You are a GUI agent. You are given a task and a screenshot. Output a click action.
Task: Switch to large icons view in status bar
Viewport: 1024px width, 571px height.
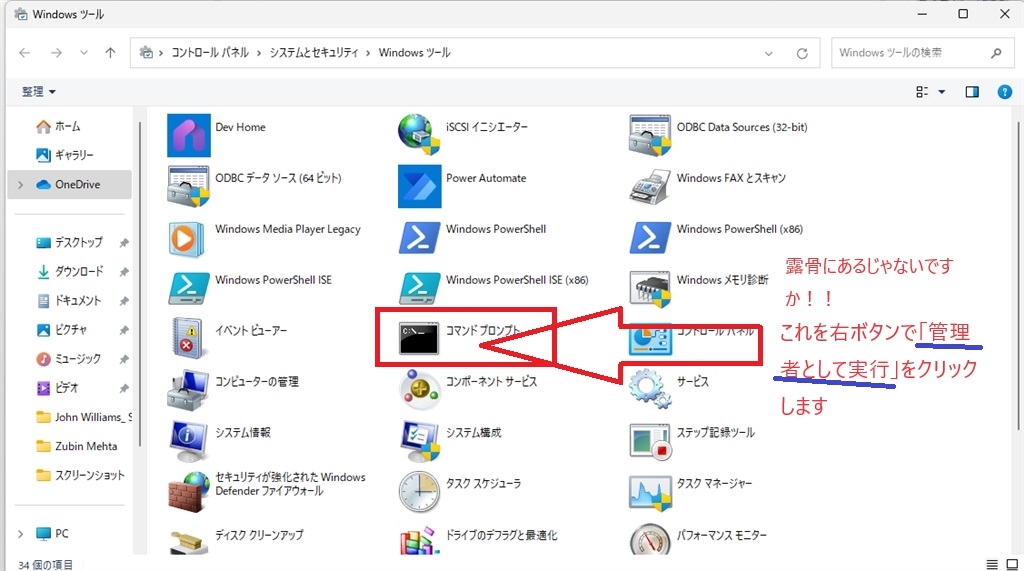coord(1012,564)
